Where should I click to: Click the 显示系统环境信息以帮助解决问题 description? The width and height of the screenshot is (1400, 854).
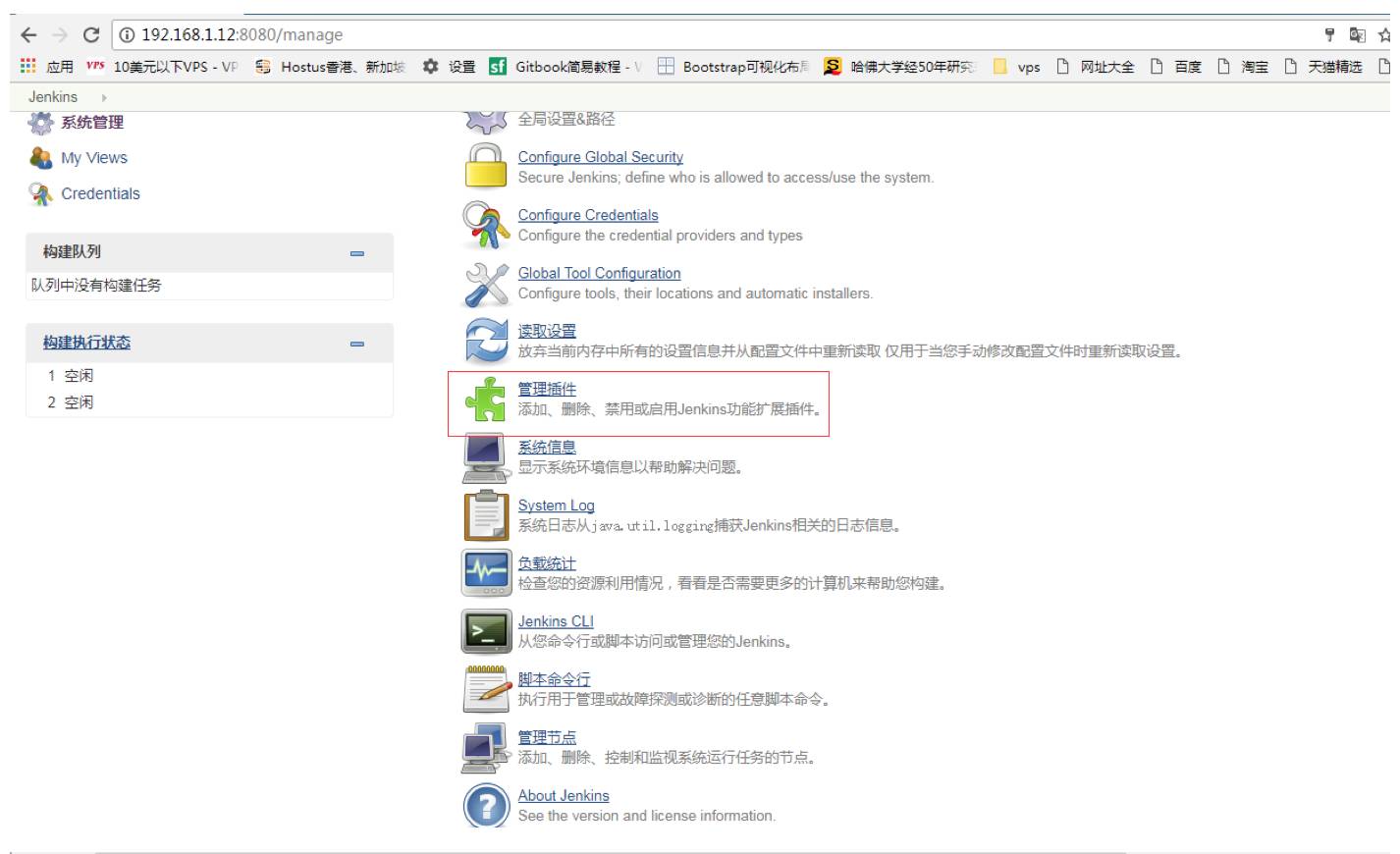(631, 467)
